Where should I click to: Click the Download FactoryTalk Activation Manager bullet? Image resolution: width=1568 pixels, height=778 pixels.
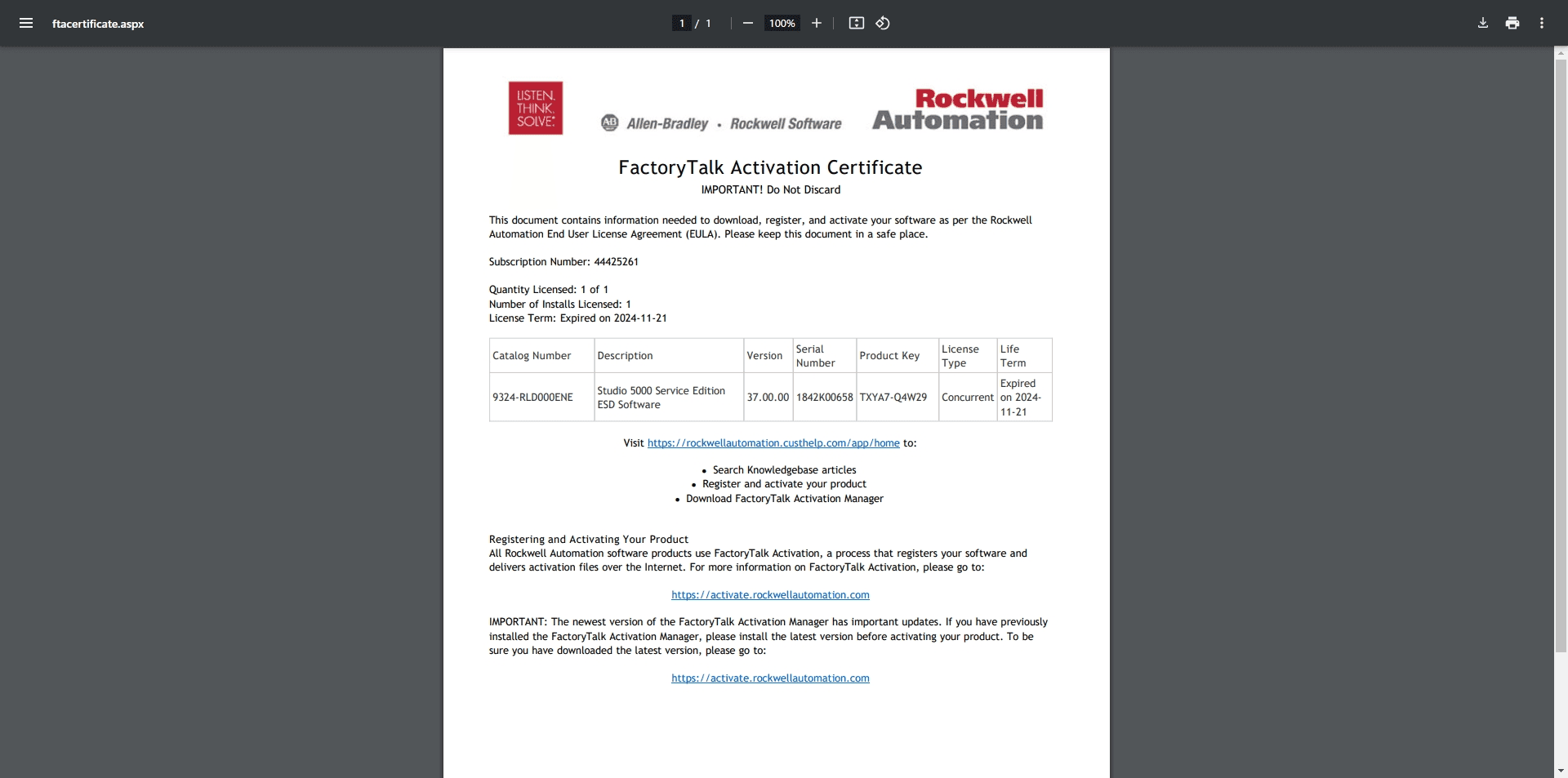[x=784, y=499]
